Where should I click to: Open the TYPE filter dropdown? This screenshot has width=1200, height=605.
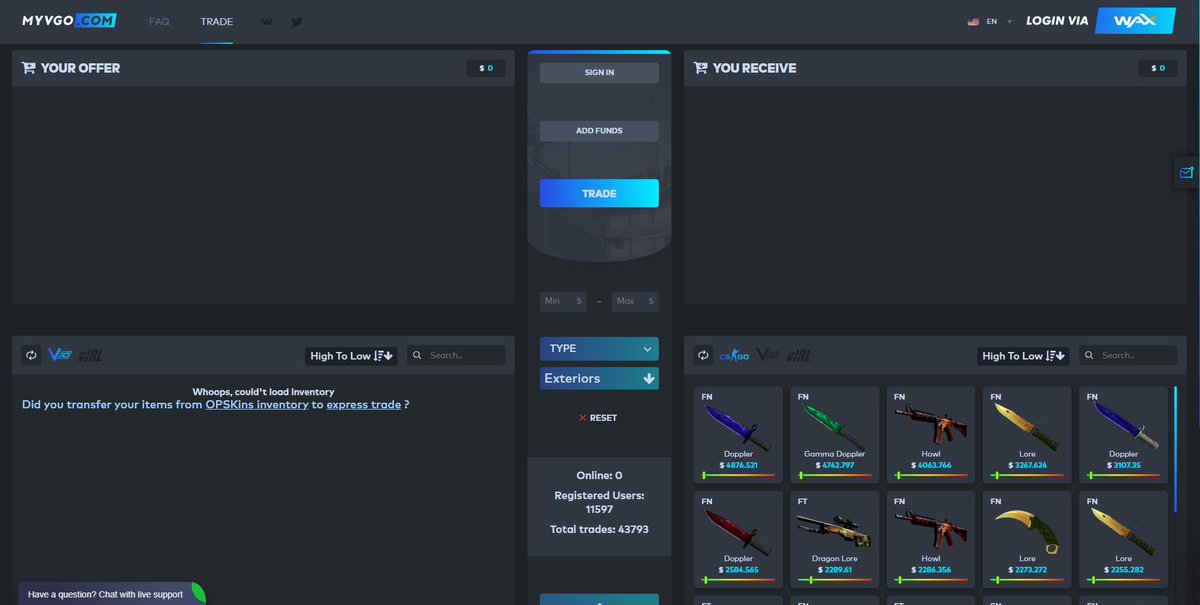point(598,348)
